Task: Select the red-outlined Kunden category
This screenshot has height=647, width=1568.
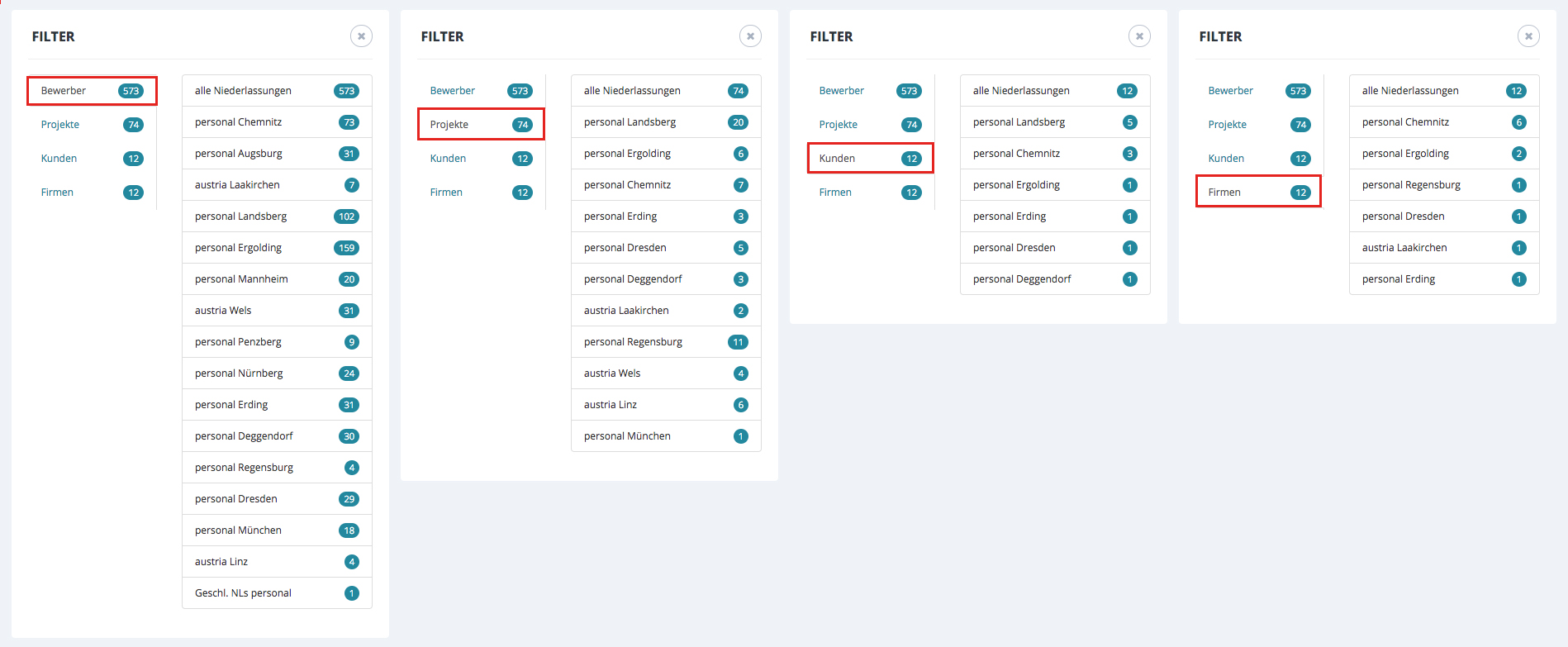Action: pos(870,159)
